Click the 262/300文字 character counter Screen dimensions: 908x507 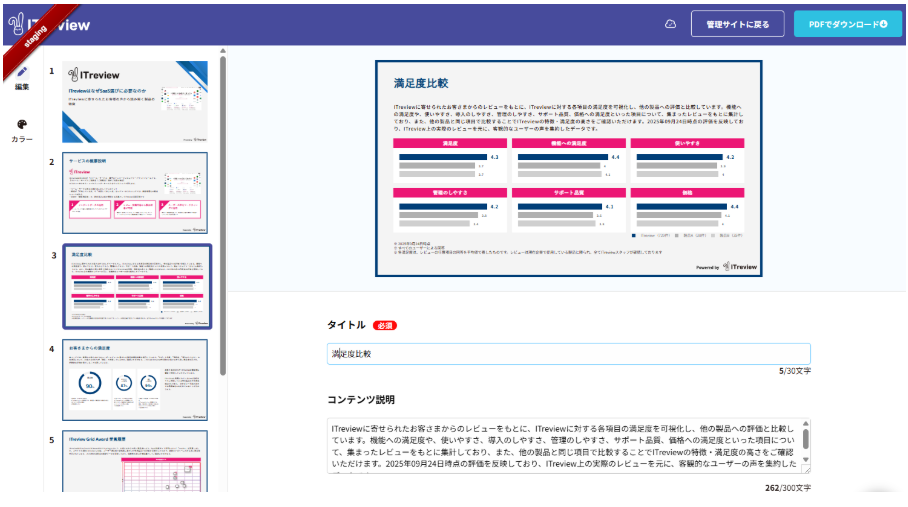click(788, 488)
